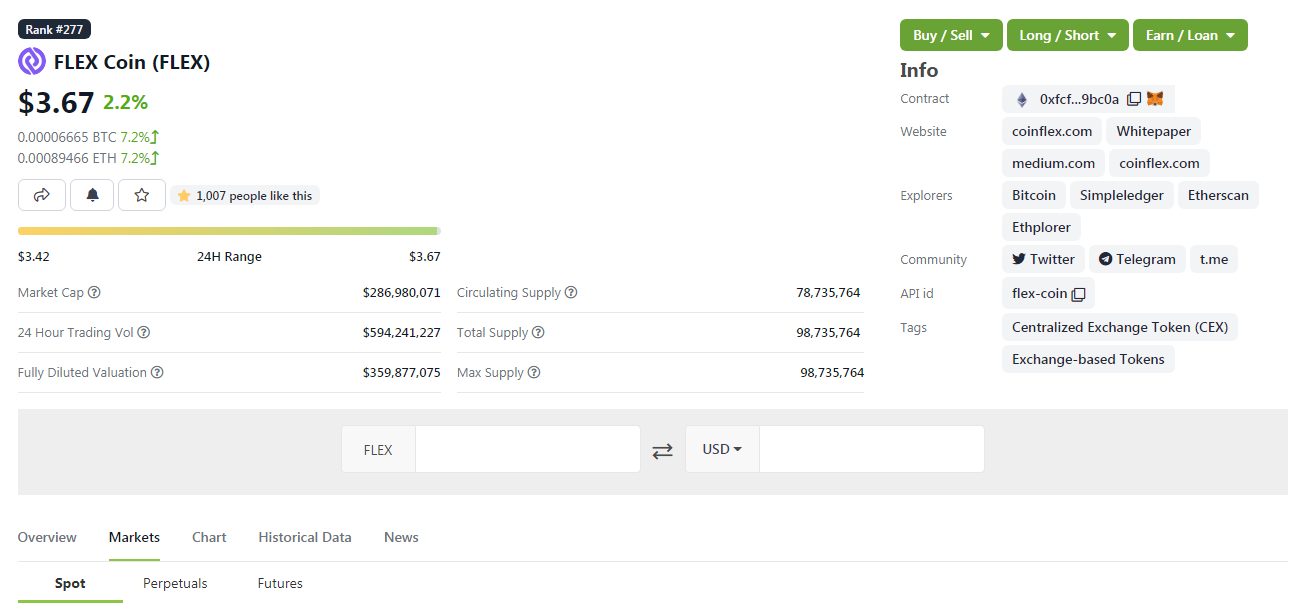Open the Etherscan explorer link

1218,195
